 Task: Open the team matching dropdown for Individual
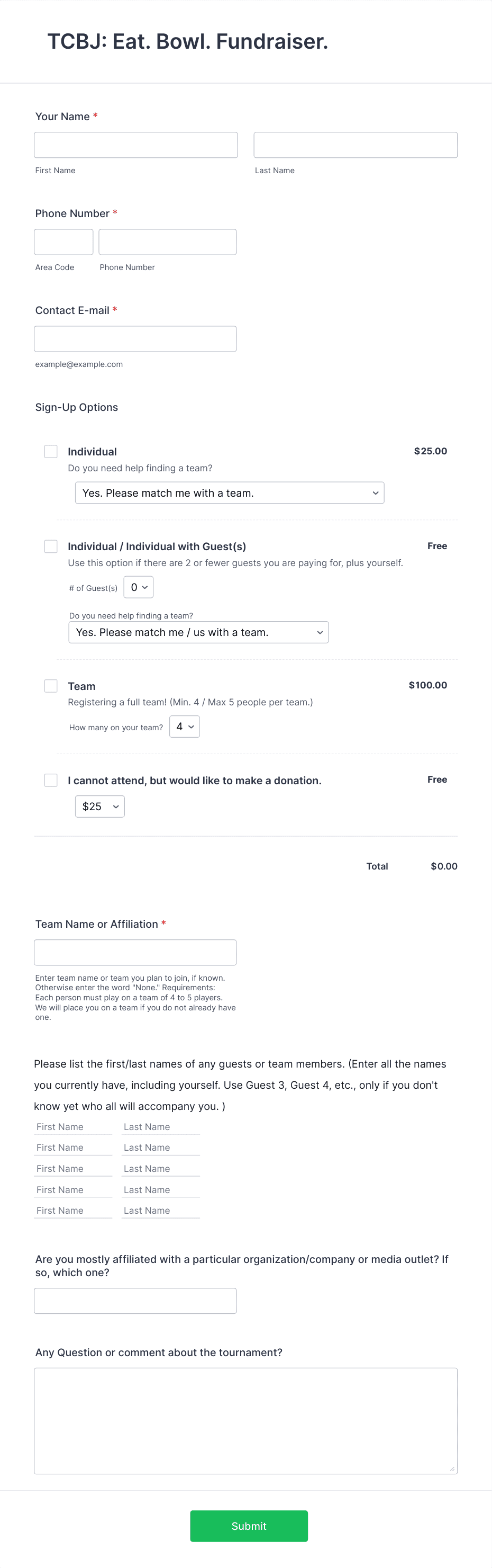tap(229, 492)
